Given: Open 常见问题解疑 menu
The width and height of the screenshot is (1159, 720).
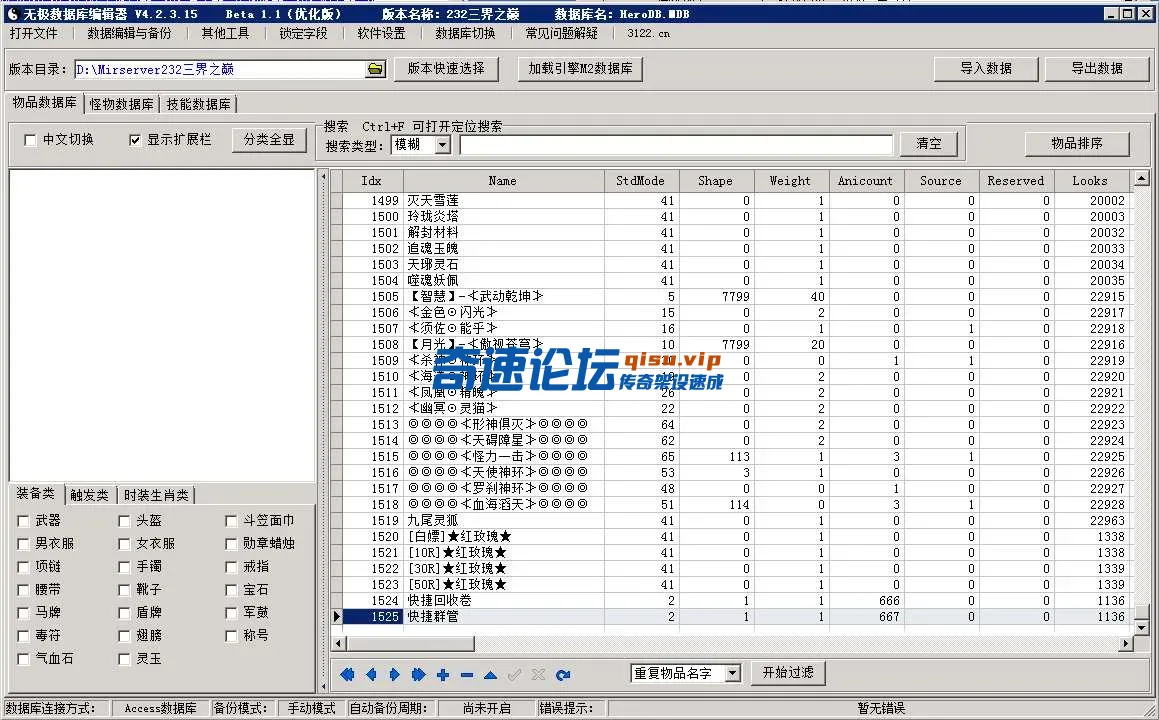Looking at the screenshot, I should pyautogui.click(x=562, y=33).
